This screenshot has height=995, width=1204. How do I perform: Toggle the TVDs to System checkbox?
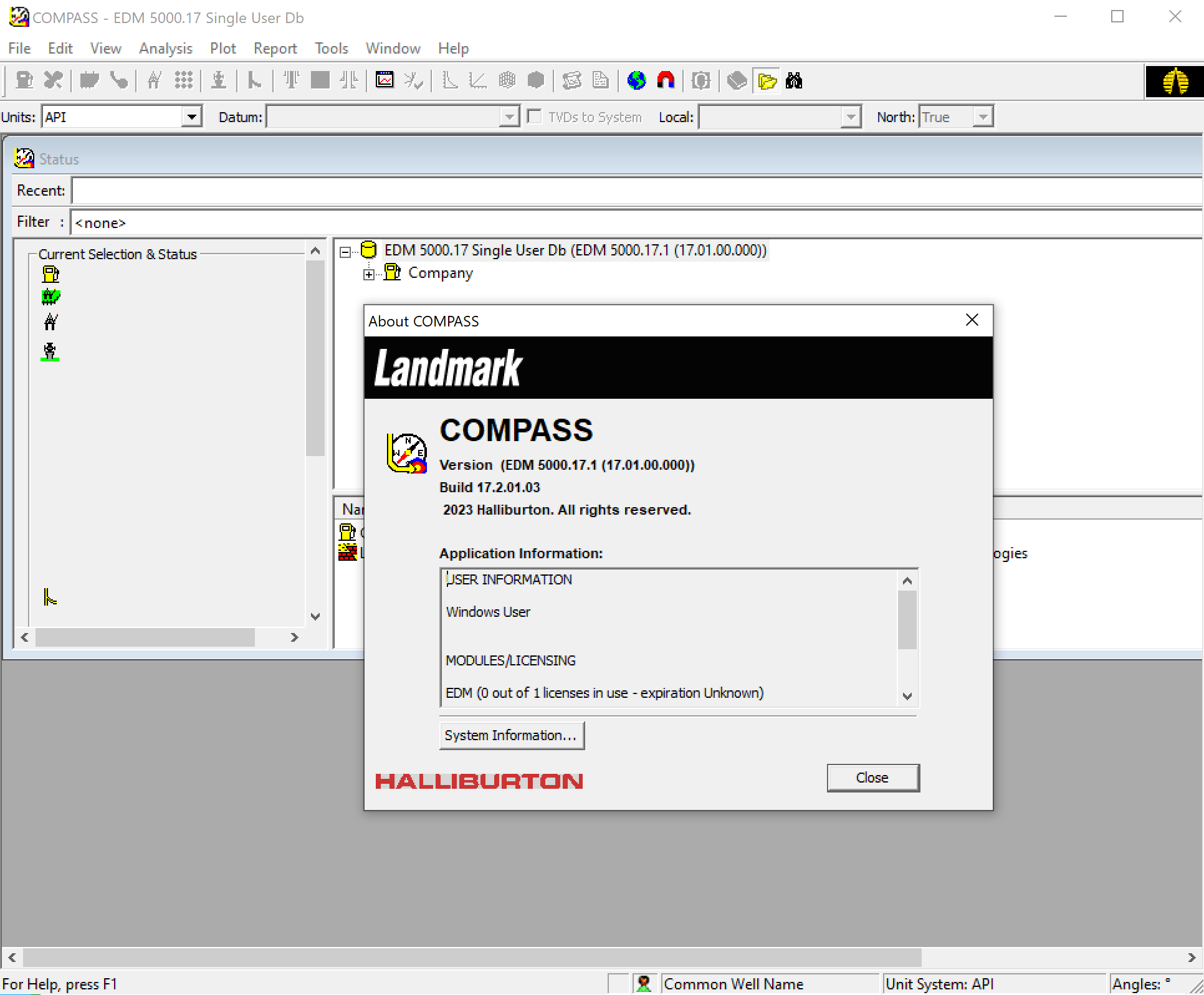click(x=534, y=117)
